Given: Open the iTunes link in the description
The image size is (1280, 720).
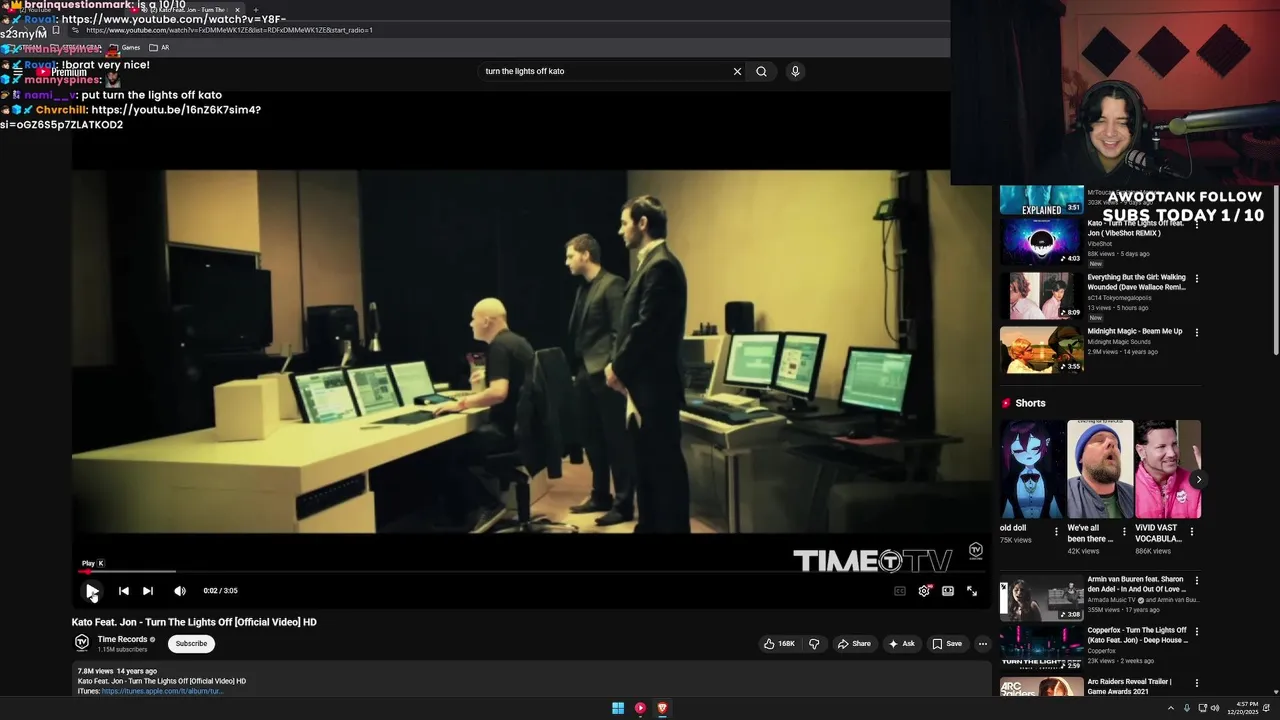Looking at the screenshot, I should pos(162,691).
